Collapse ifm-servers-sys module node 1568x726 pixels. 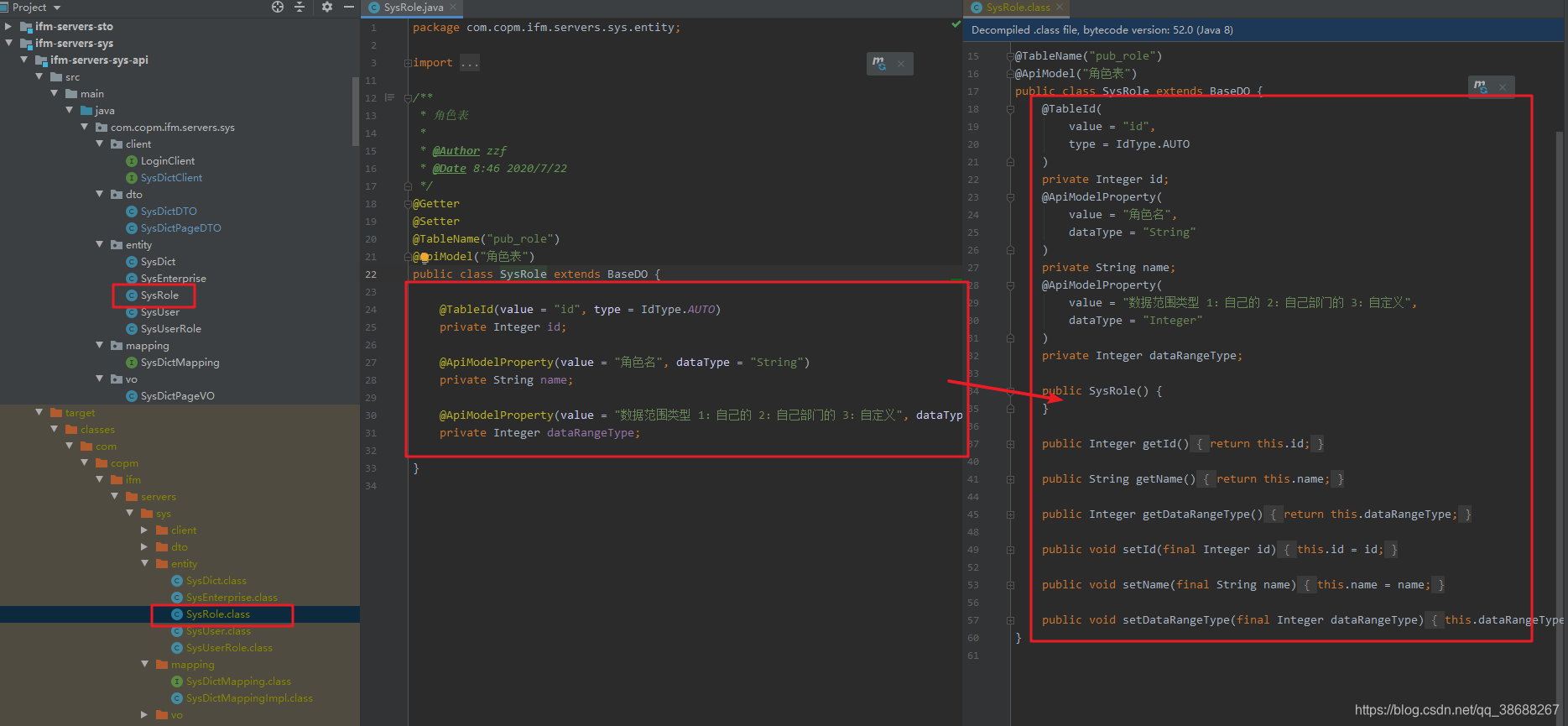(x=8, y=44)
